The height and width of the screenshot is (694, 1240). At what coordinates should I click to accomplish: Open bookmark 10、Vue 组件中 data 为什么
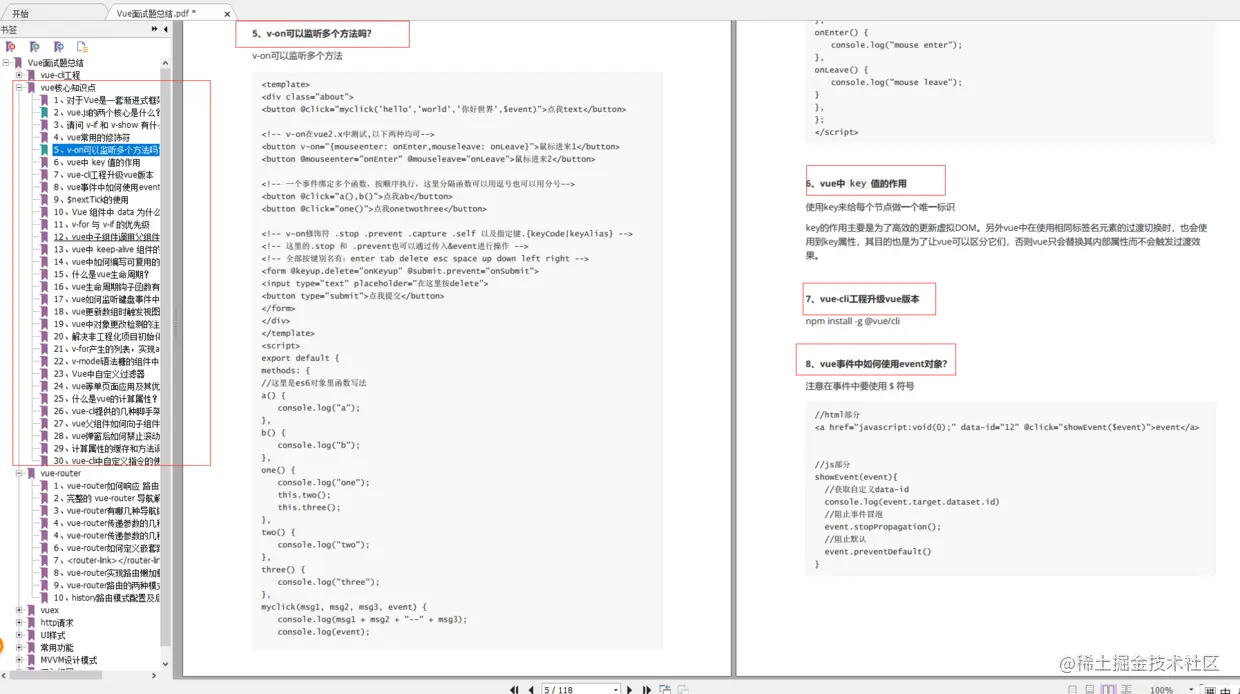[106, 212]
